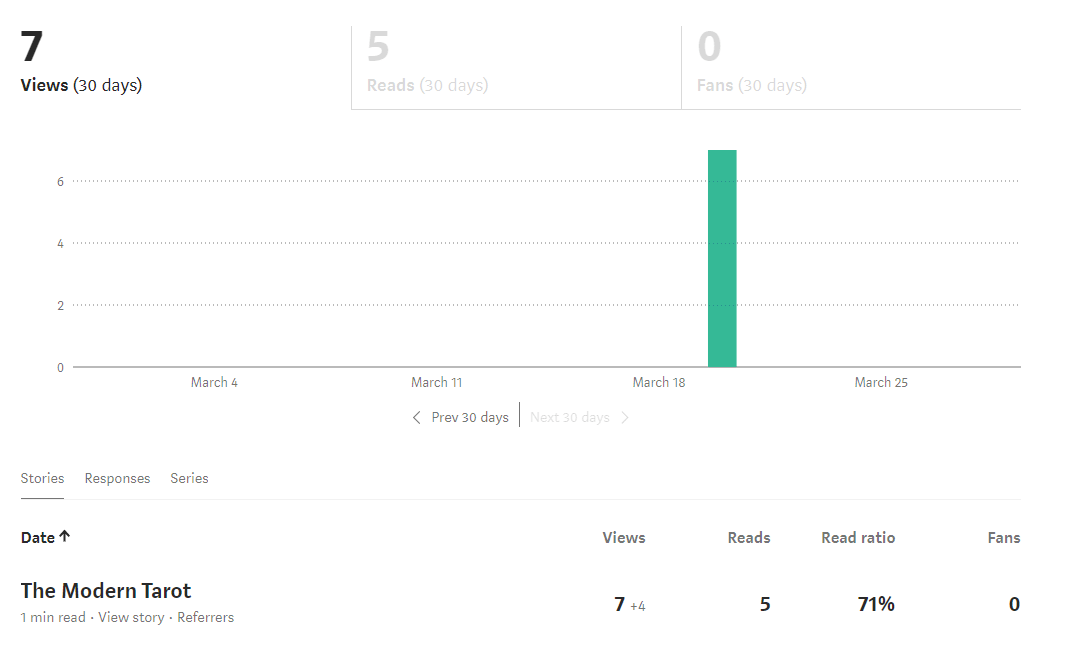This screenshot has height=653, width=1089.
Task: Open the Series tab
Action: (x=189, y=478)
